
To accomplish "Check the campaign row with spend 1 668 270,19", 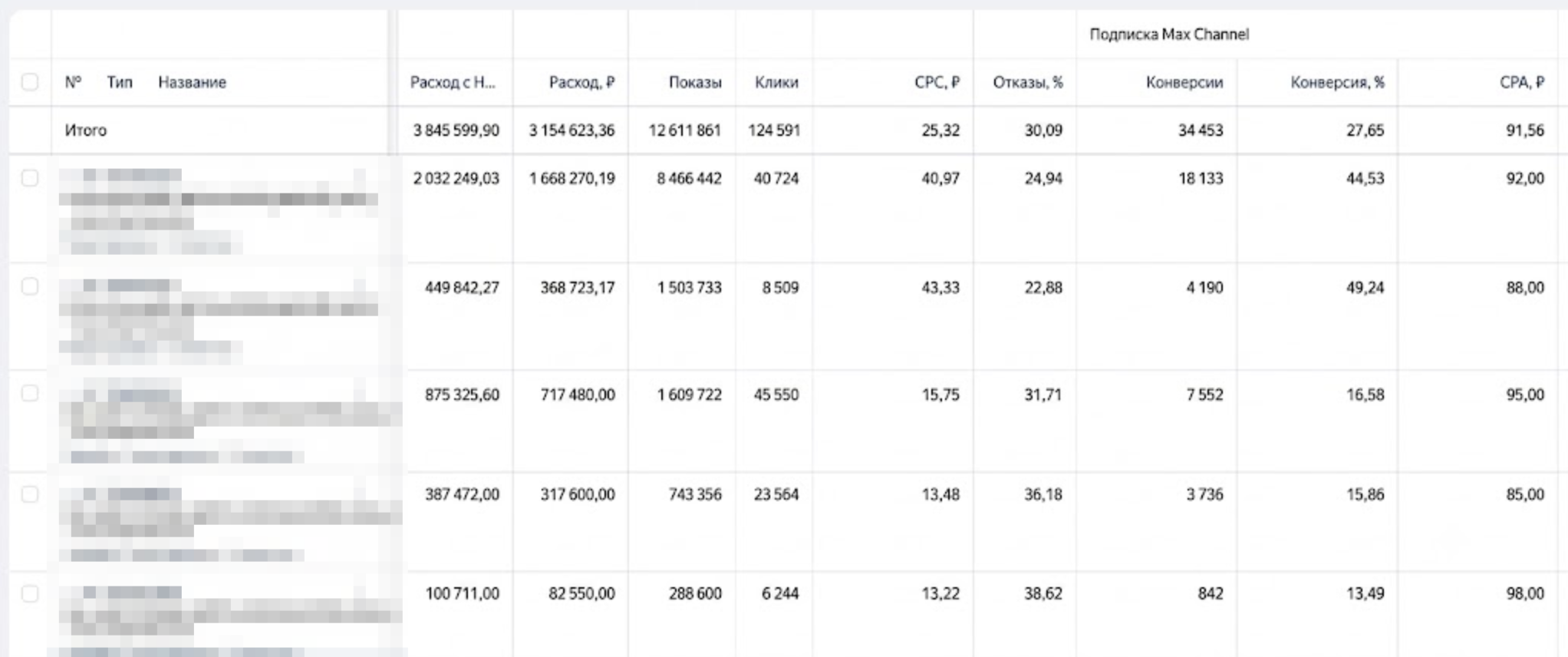I will (x=30, y=178).
